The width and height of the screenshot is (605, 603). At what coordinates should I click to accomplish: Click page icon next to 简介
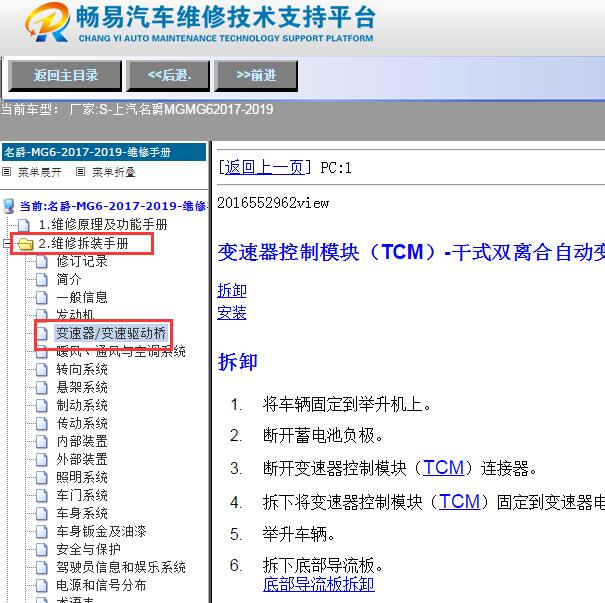42,280
